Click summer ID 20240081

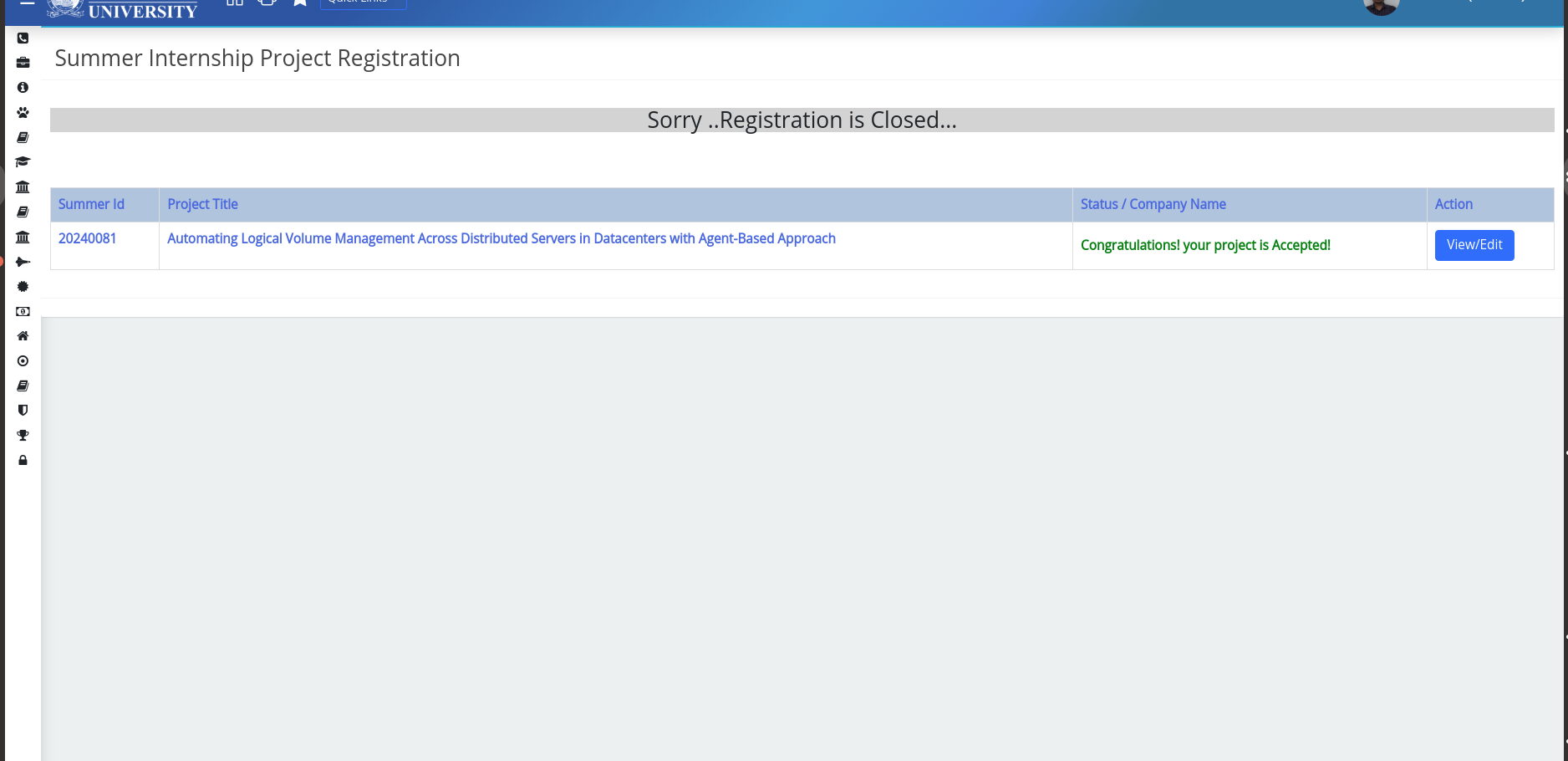[x=87, y=238]
